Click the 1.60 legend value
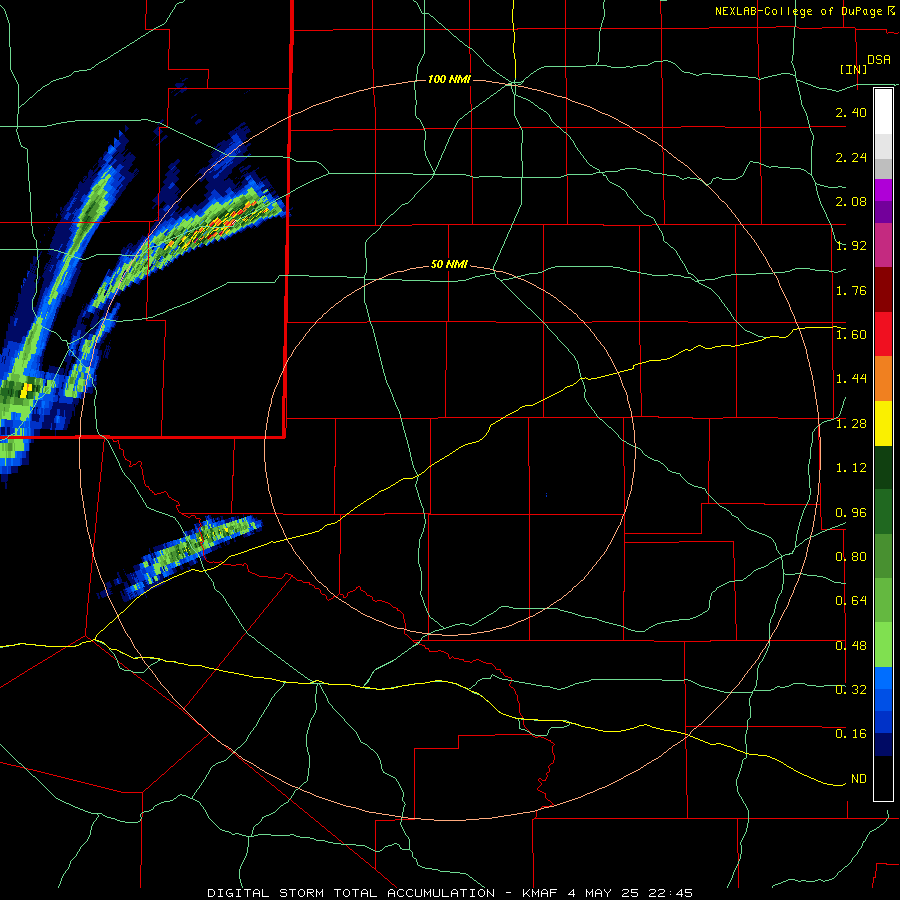Screen dimensions: 900x900 click(x=851, y=335)
